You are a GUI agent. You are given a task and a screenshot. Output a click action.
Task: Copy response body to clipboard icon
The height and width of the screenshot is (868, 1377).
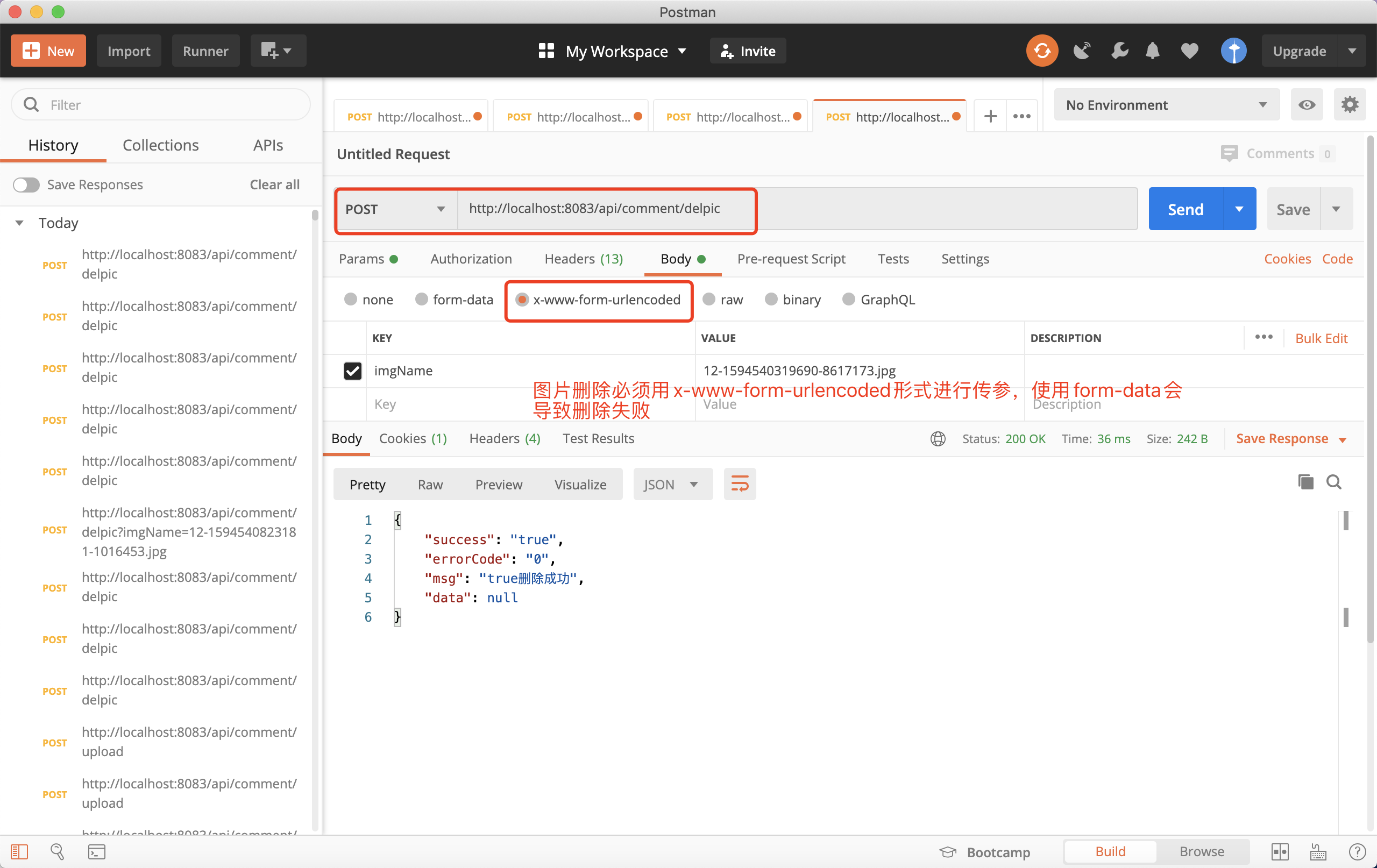pos(1305,482)
